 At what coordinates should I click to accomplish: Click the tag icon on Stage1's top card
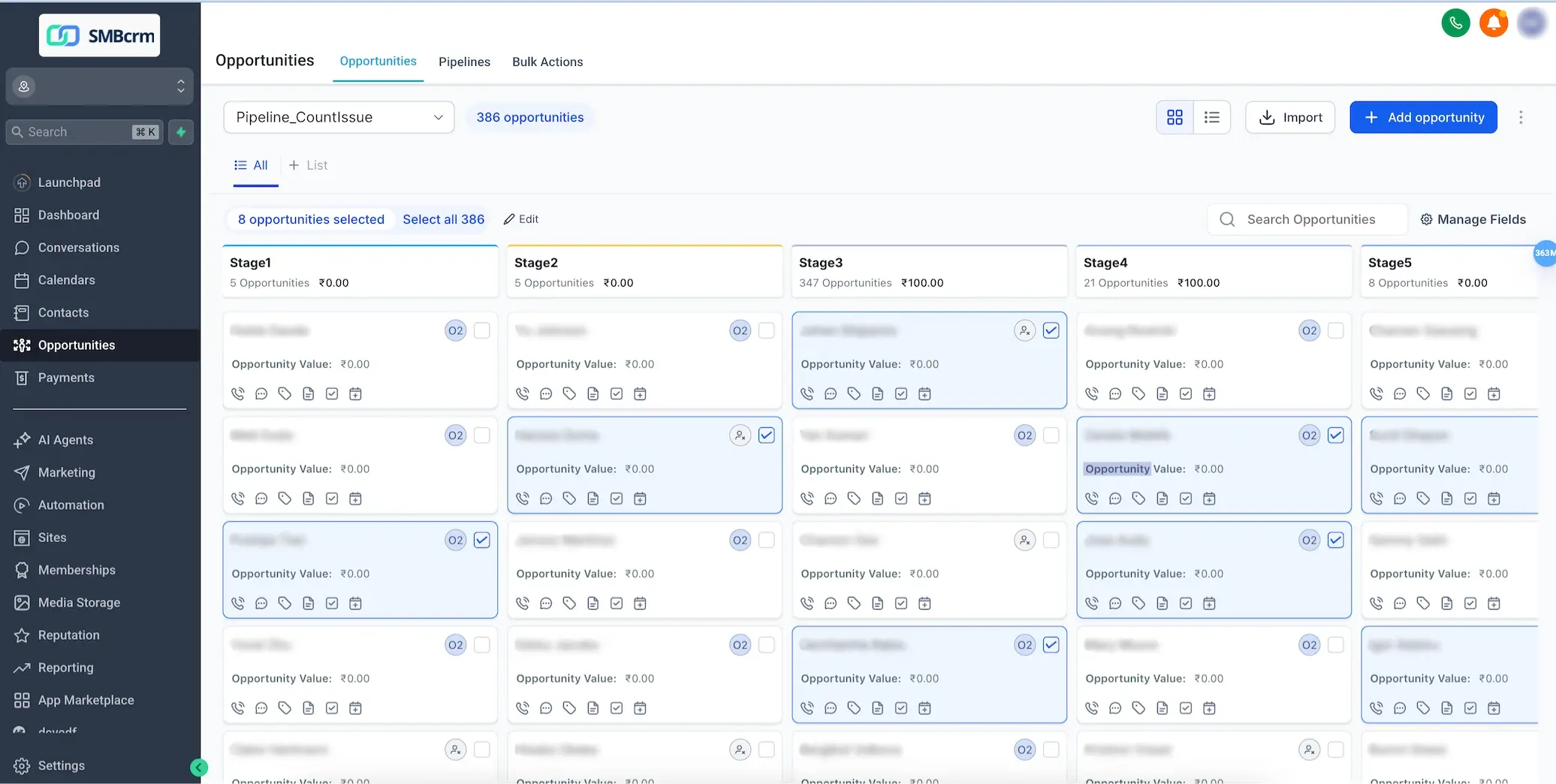coord(285,394)
